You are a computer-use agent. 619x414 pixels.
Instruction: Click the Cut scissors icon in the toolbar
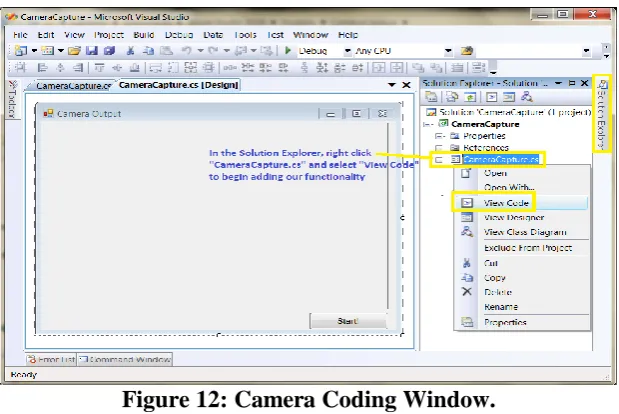130,51
